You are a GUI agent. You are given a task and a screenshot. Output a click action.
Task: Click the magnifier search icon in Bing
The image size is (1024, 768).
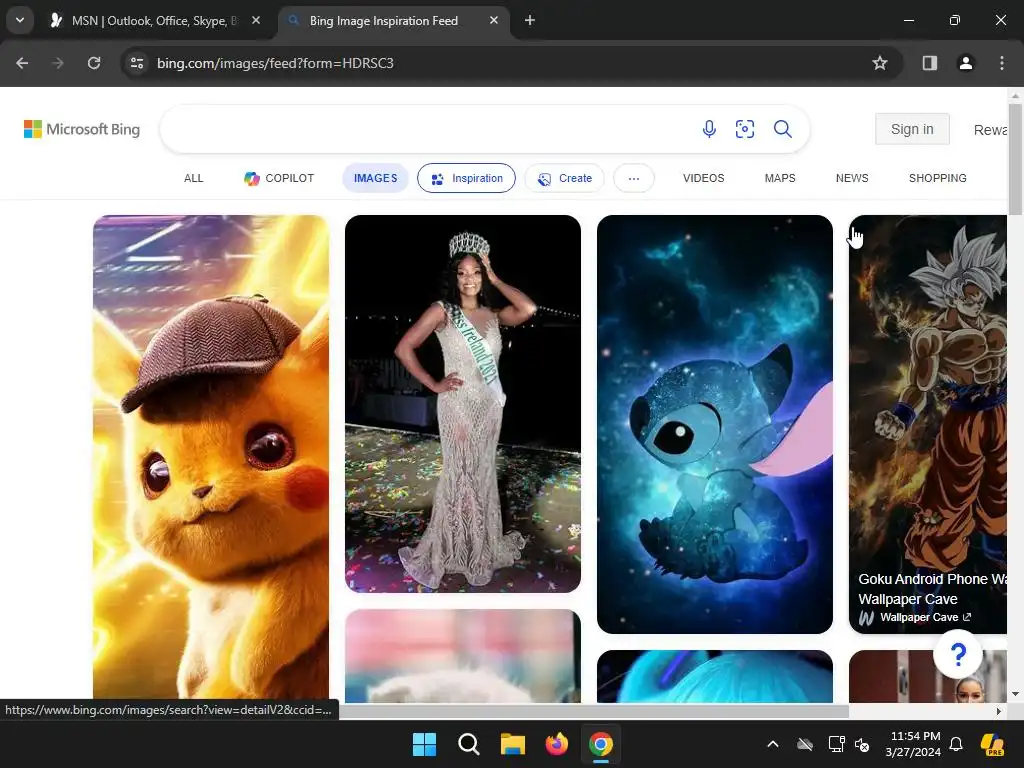coord(782,129)
